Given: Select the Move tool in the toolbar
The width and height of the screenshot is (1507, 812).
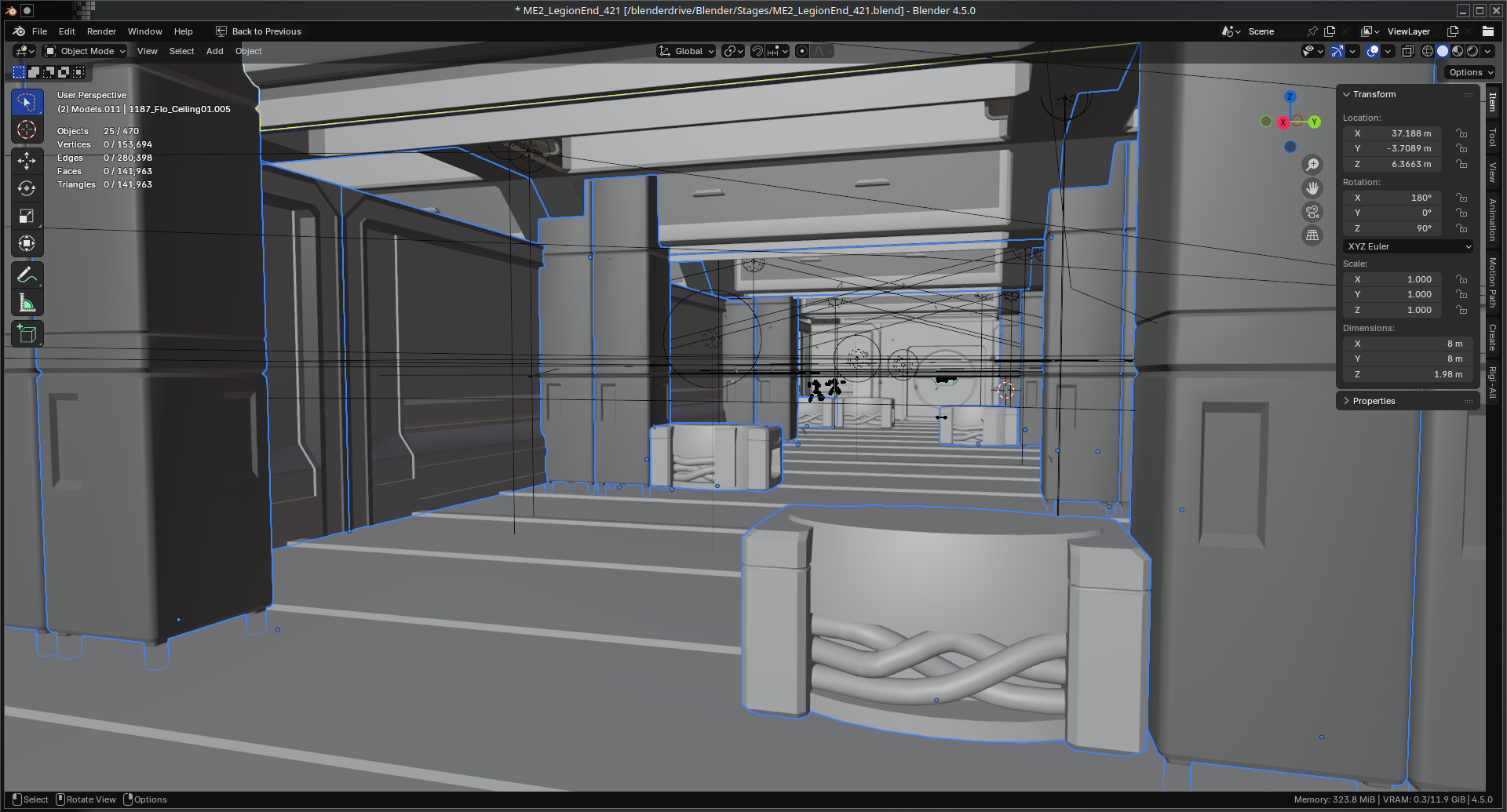Looking at the screenshot, I should 27,161.
